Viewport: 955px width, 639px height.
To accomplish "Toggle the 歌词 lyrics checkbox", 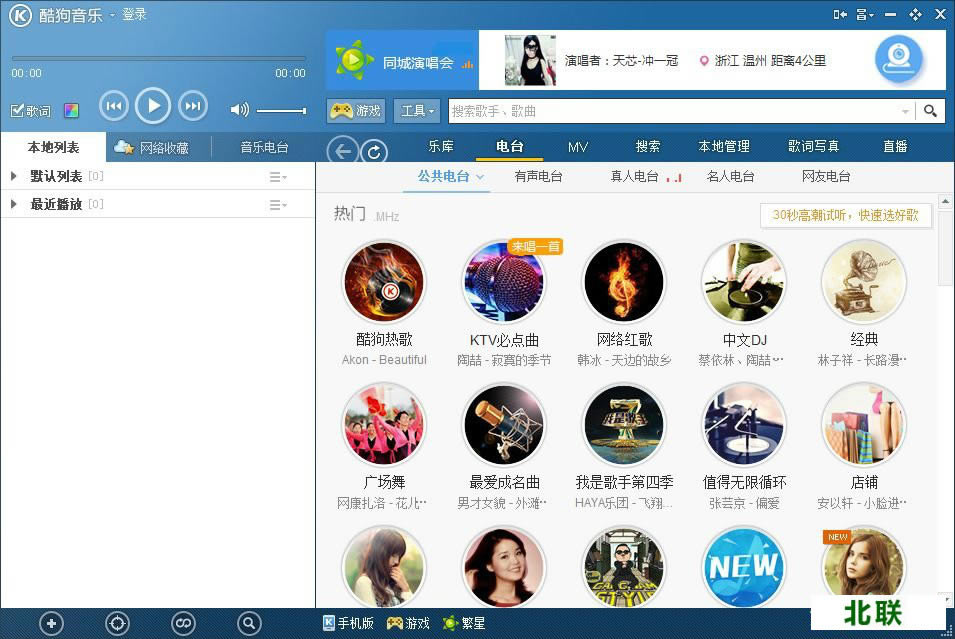I will 18,111.
